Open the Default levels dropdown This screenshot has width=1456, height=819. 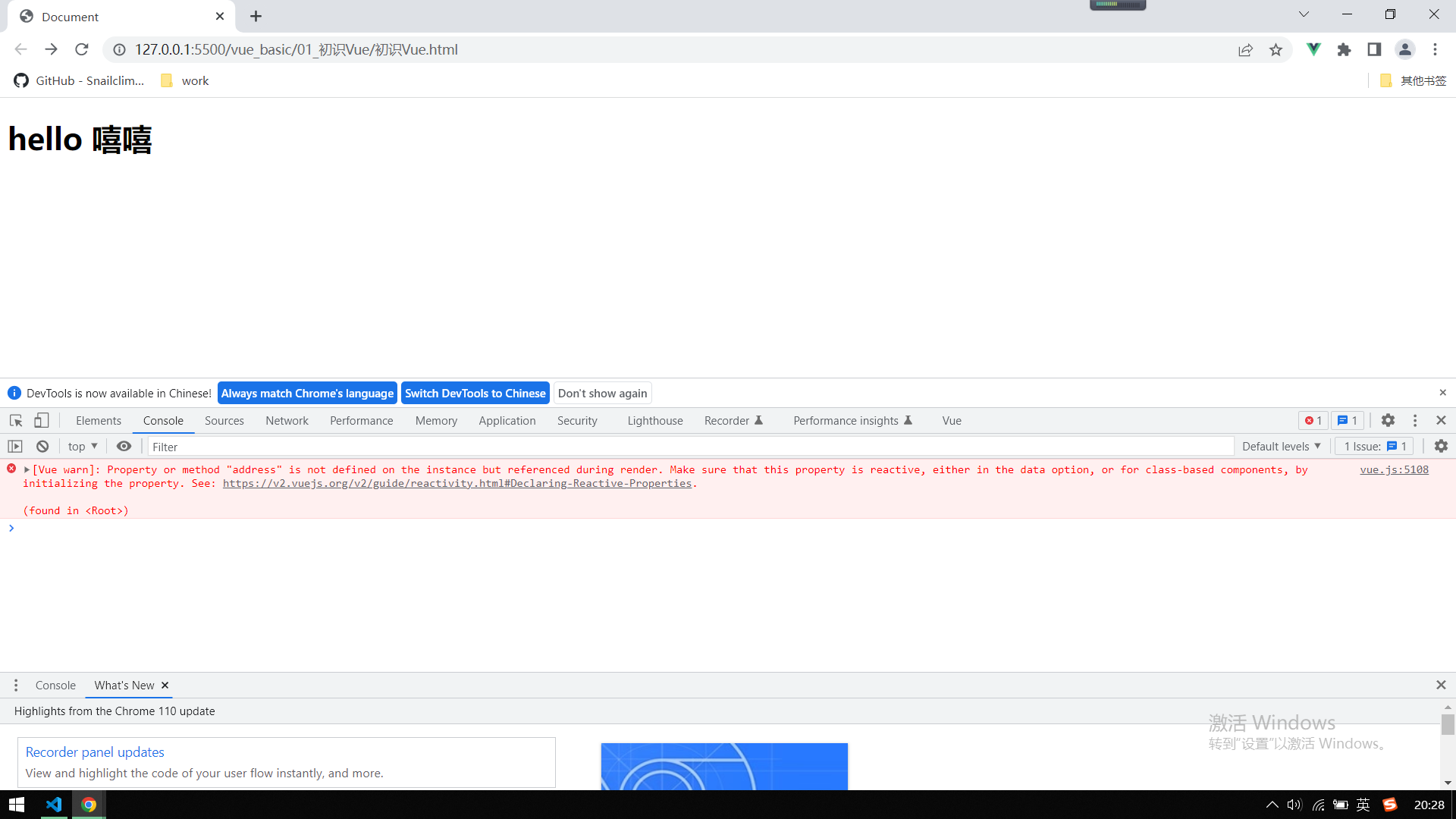point(1281,447)
